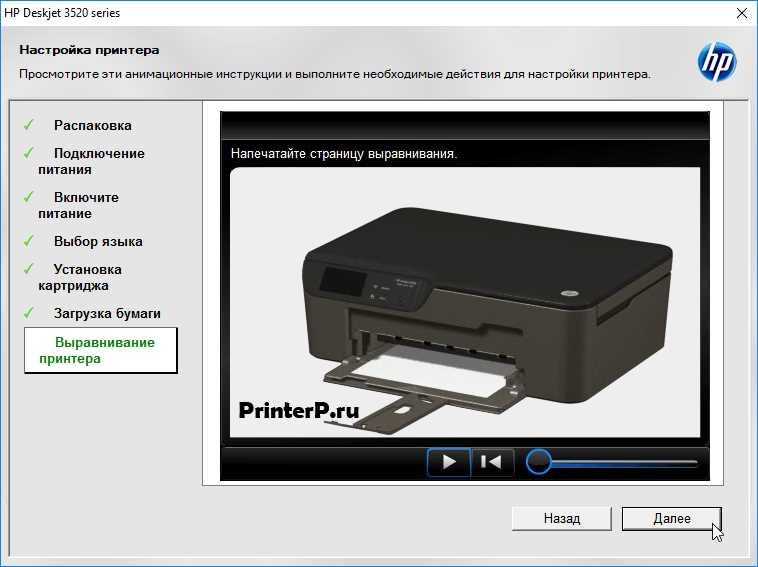The height and width of the screenshot is (567, 758).
Task: Close the HP Deskjet setup window
Action: (740, 13)
